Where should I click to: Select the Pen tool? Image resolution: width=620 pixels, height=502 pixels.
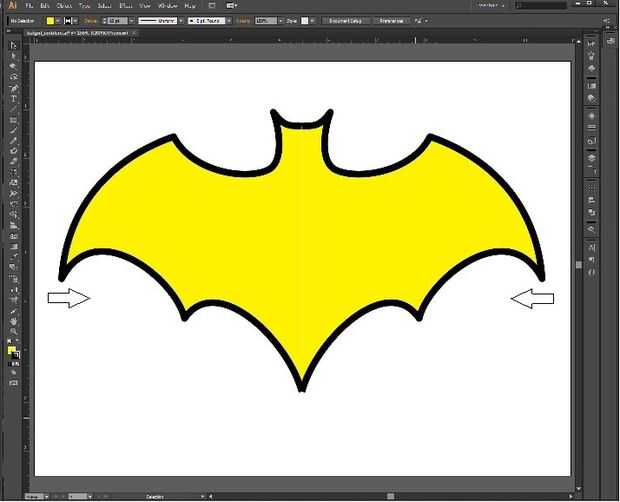pyautogui.click(x=13, y=88)
